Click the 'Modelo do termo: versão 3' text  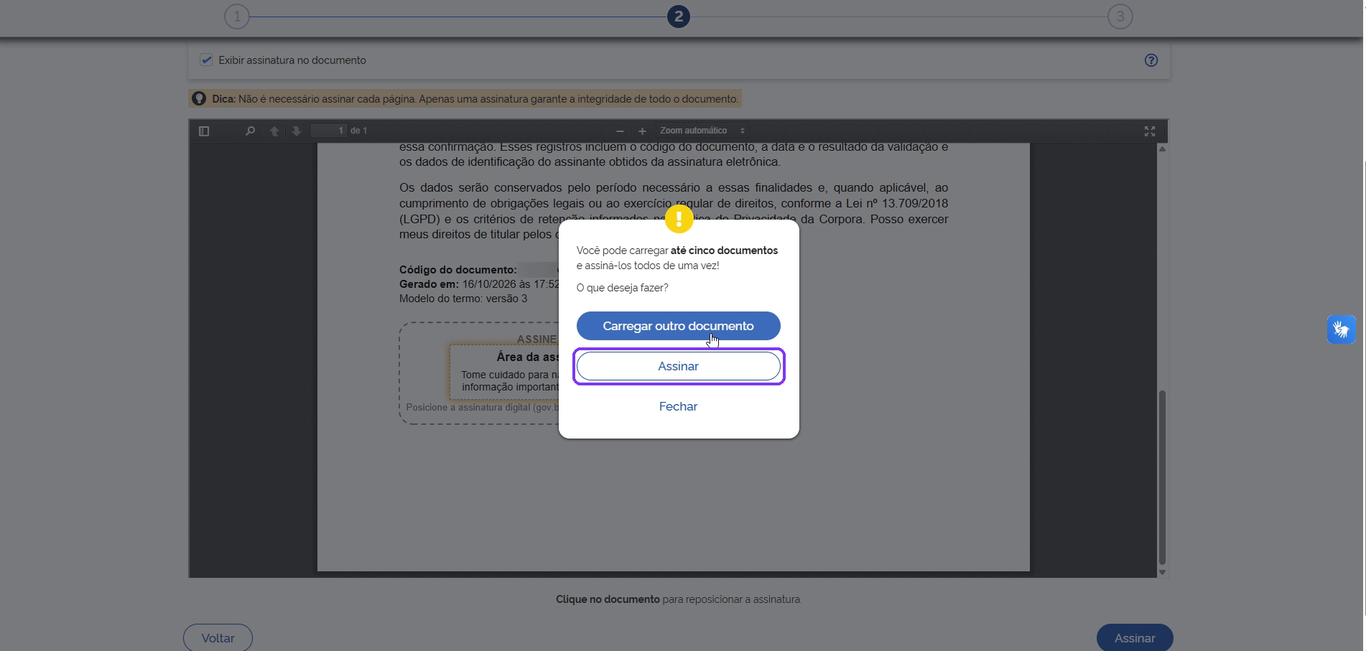[x=463, y=299]
